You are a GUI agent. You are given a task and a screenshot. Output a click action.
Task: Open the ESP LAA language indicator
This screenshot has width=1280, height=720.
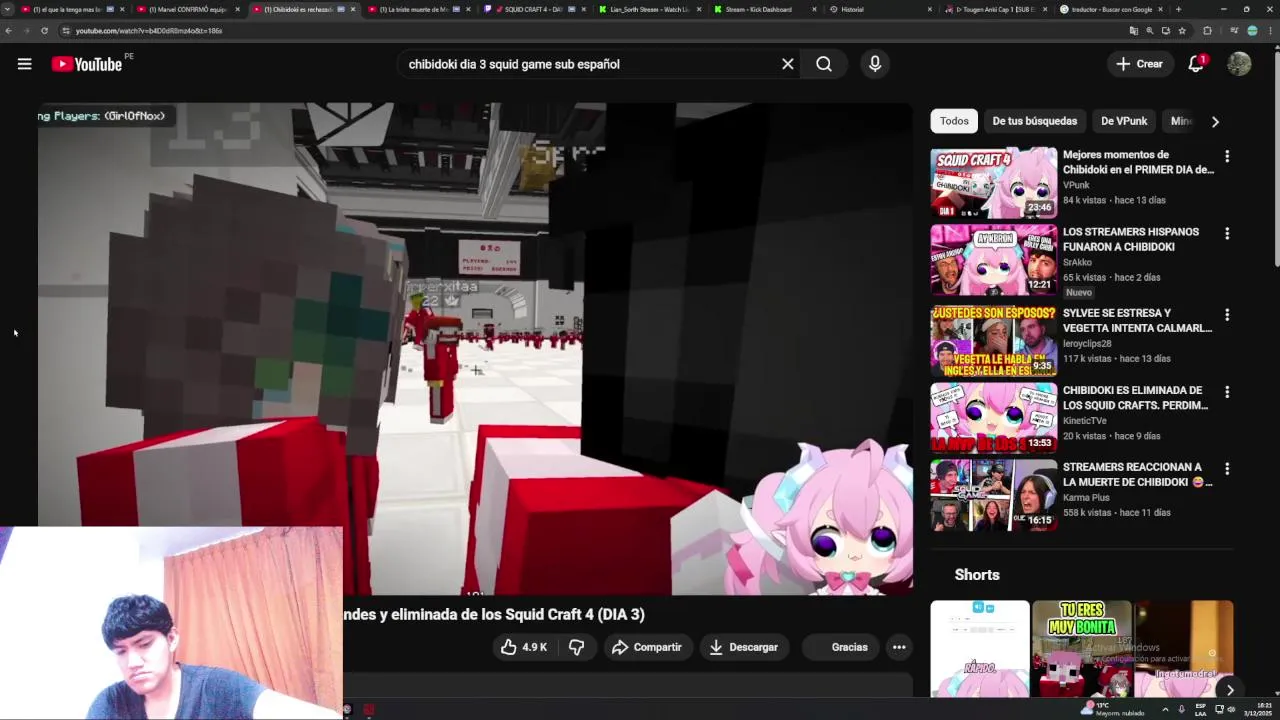point(1200,709)
